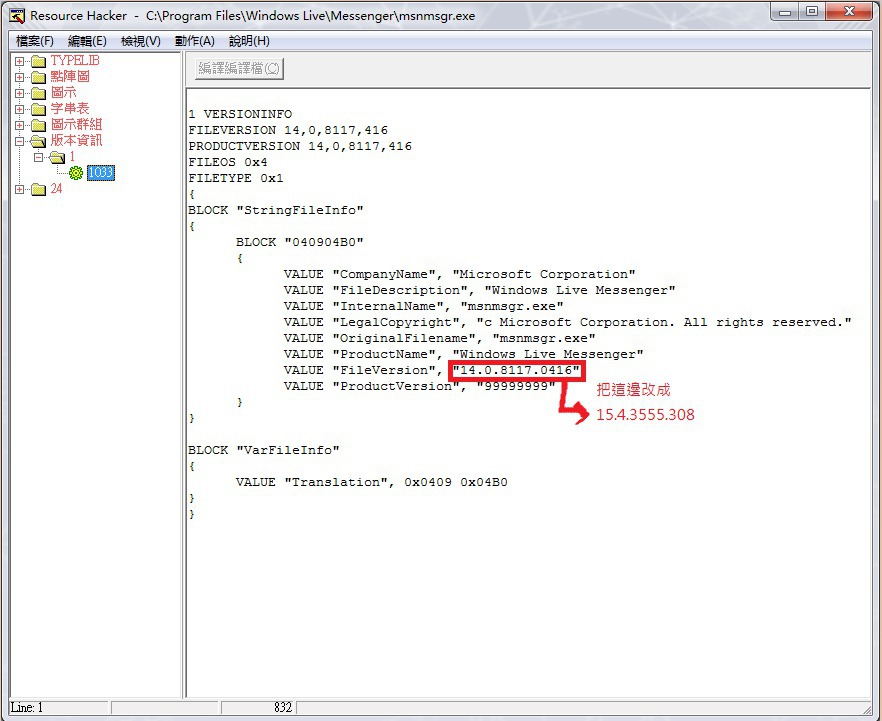Expand the 24 tree node
This screenshot has width=882, height=721.
coord(20,189)
